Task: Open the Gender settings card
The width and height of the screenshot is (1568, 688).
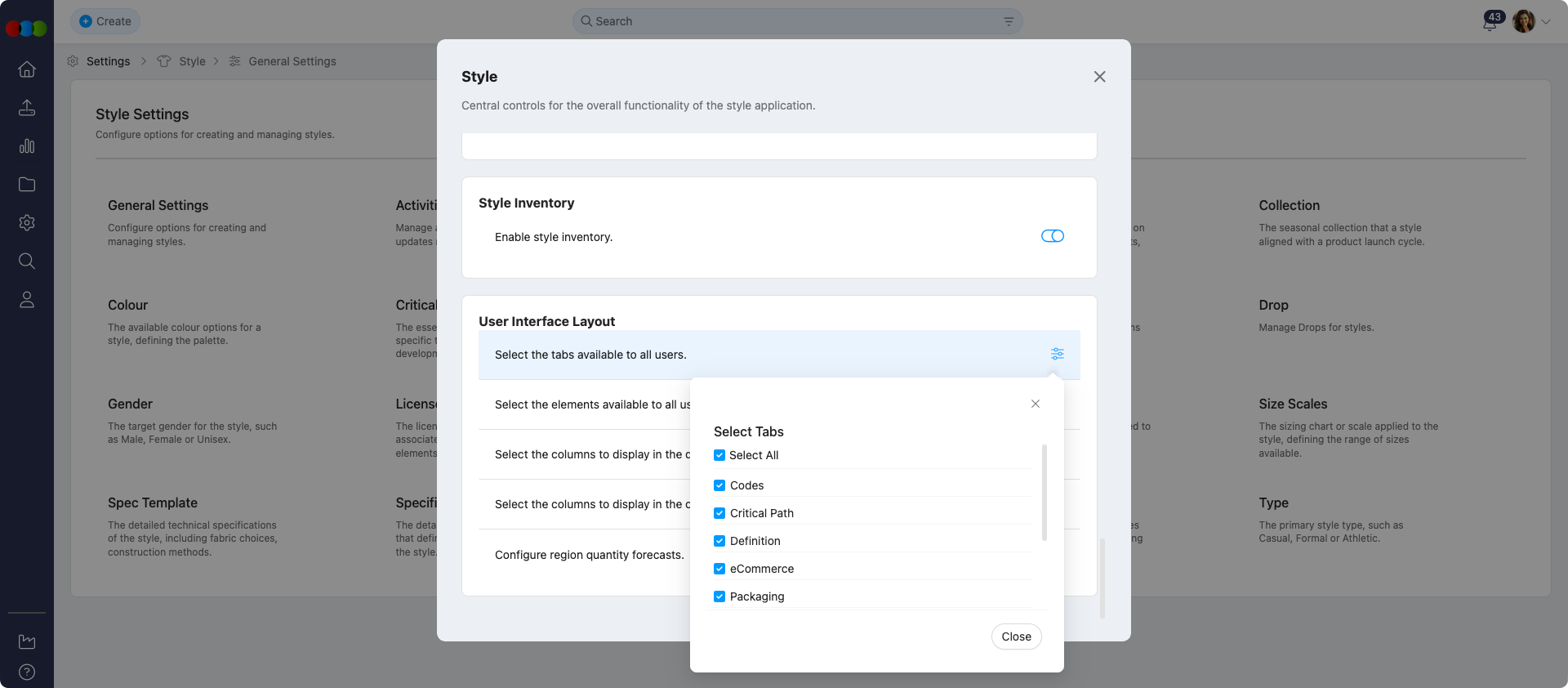Action: coord(193,421)
